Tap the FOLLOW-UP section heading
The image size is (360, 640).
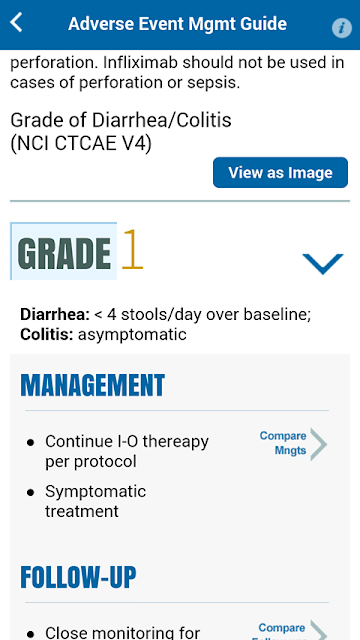[78, 577]
